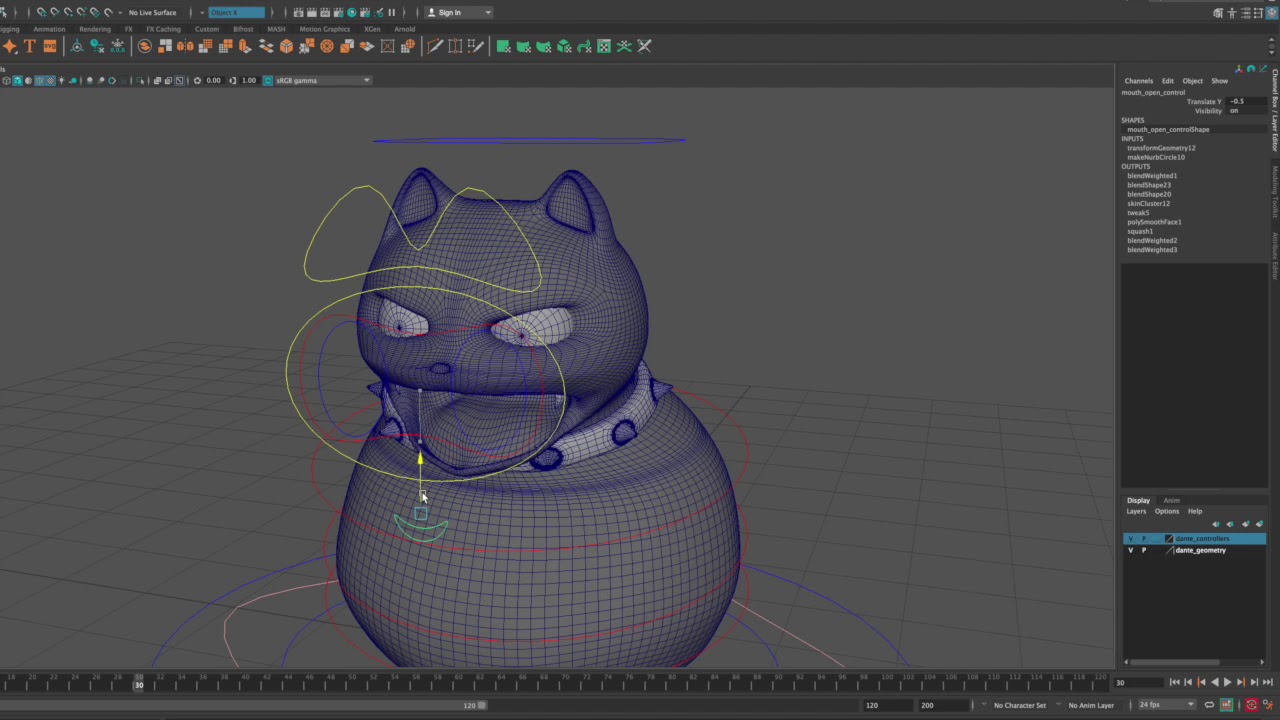1280x720 pixels.
Task: Open the Options menu in Layer Editor
Action: click(x=1166, y=511)
